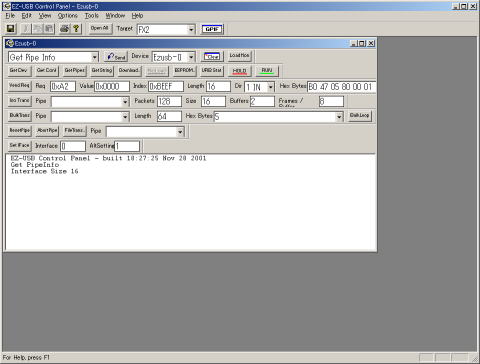This screenshot has height=364, width=480.
Task: Open the Tools menu
Action: (92, 16)
